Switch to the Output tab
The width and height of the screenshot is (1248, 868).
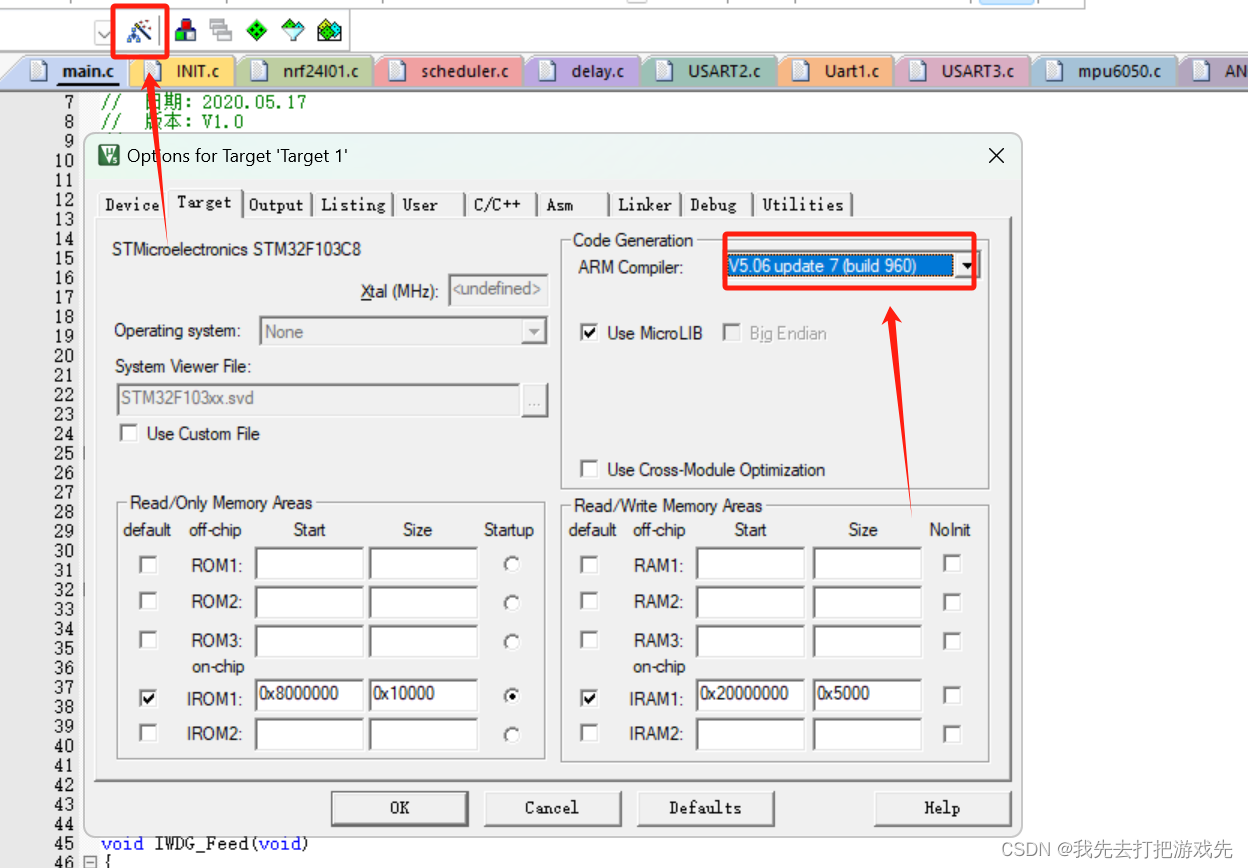click(x=276, y=205)
